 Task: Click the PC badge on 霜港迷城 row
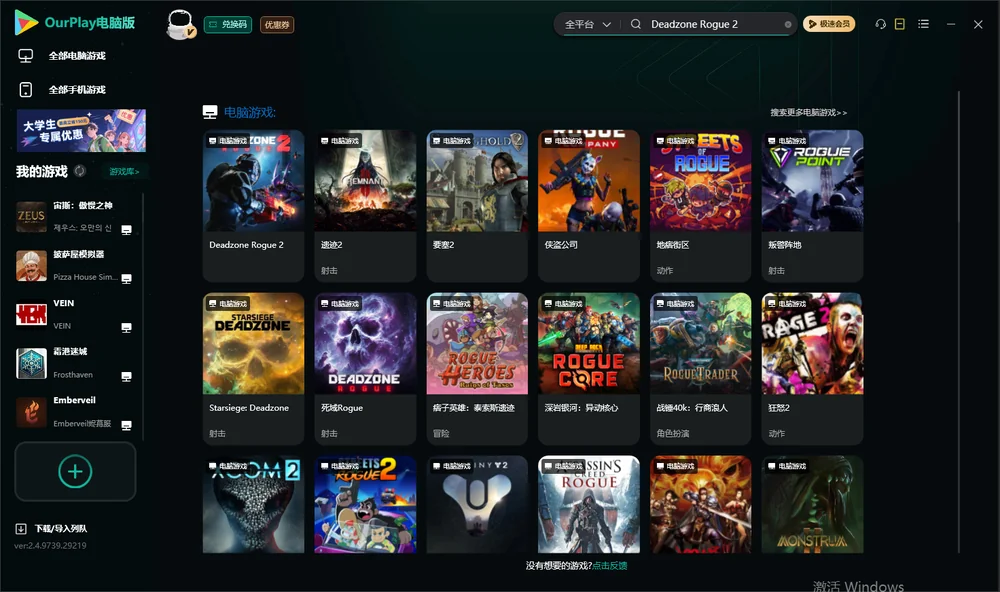point(126,376)
